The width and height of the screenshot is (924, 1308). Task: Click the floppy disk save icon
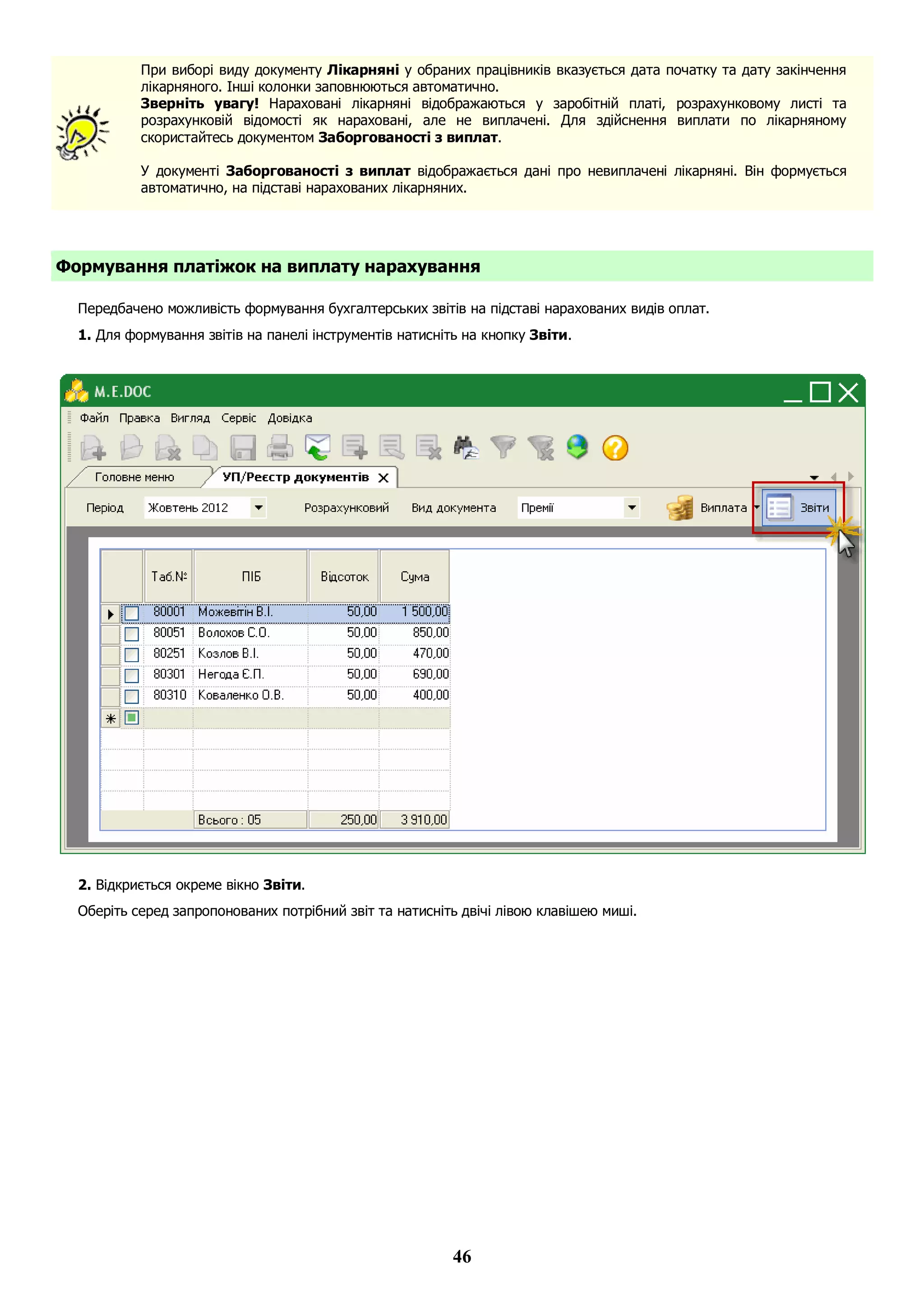243,447
